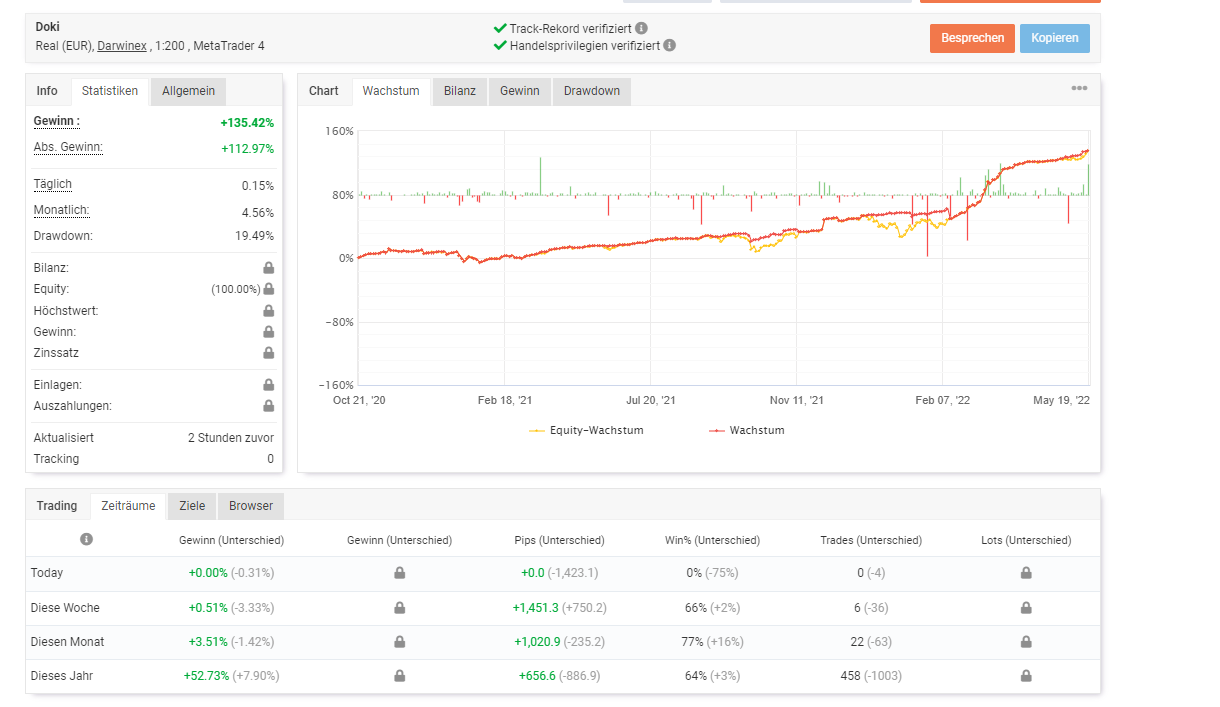1220x707 pixels.
Task: Click the Pips (Unterschied) column header
Action: [x=558, y=540]
